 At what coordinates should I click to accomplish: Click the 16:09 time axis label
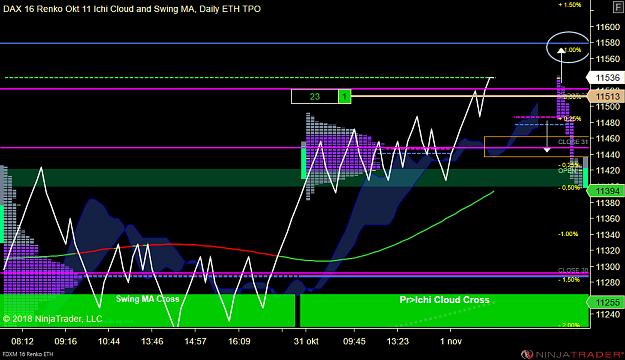[239, 341]
